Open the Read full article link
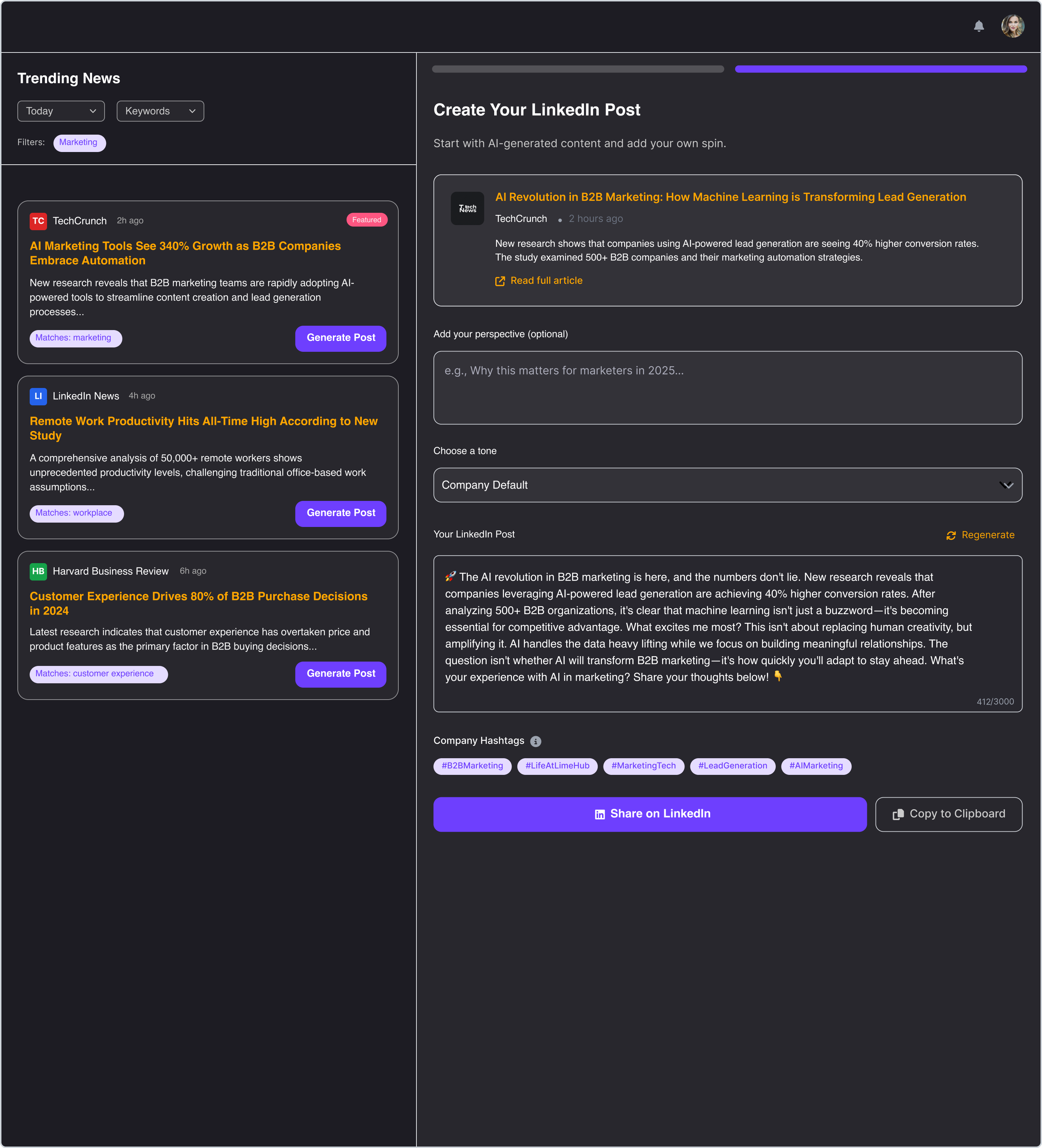This screenshot has height=1148, width=1042. pyautogui.click(x=539, y=281)
